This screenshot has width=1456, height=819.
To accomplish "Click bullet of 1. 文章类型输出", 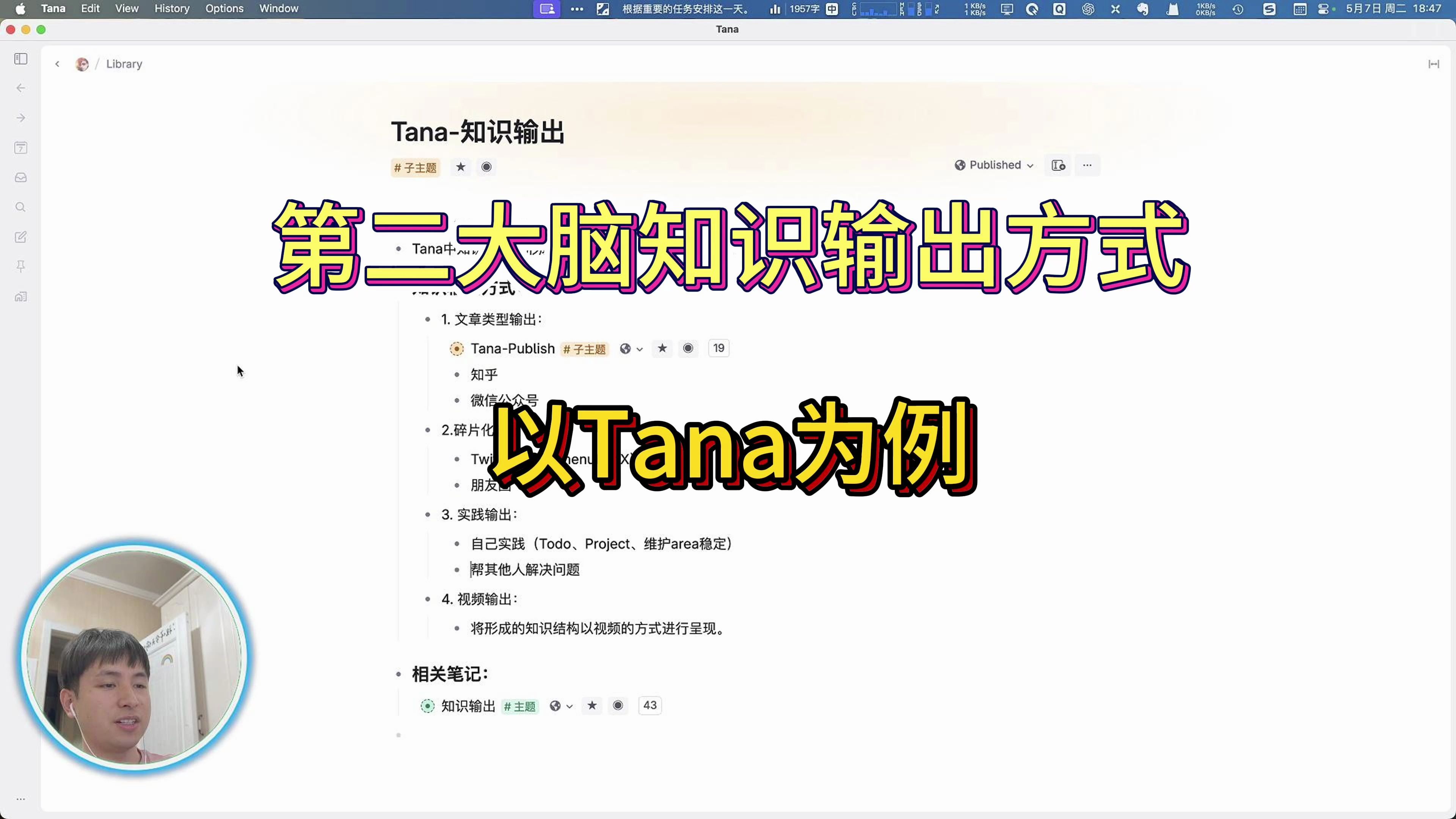I will tap(428, 320).
